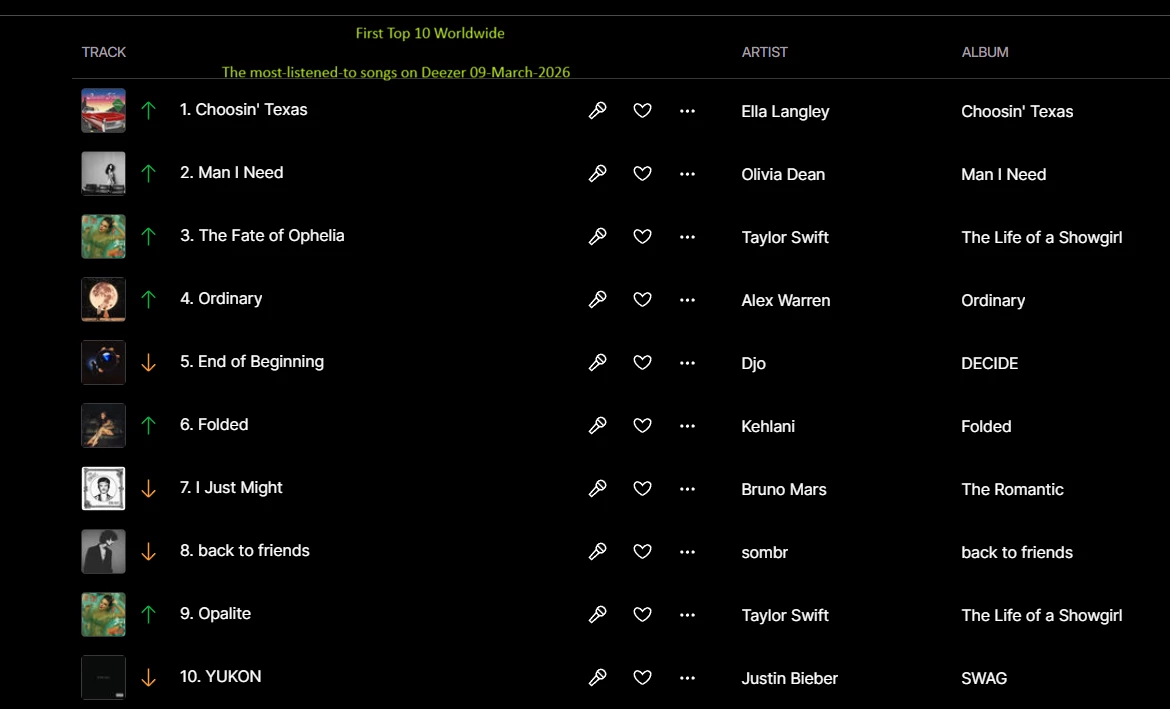Sort by the TRACK column header
Screen dimensions: 1170x709
(104, 52)
